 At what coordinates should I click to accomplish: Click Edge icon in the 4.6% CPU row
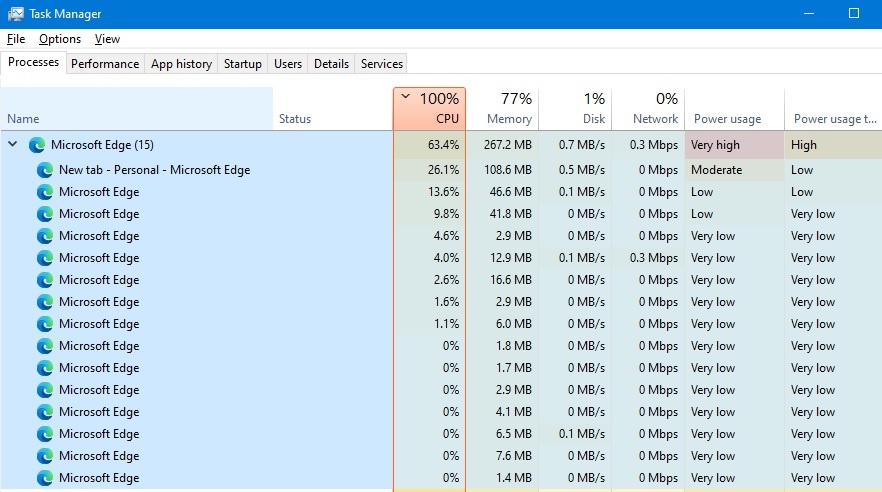[44, 236]
